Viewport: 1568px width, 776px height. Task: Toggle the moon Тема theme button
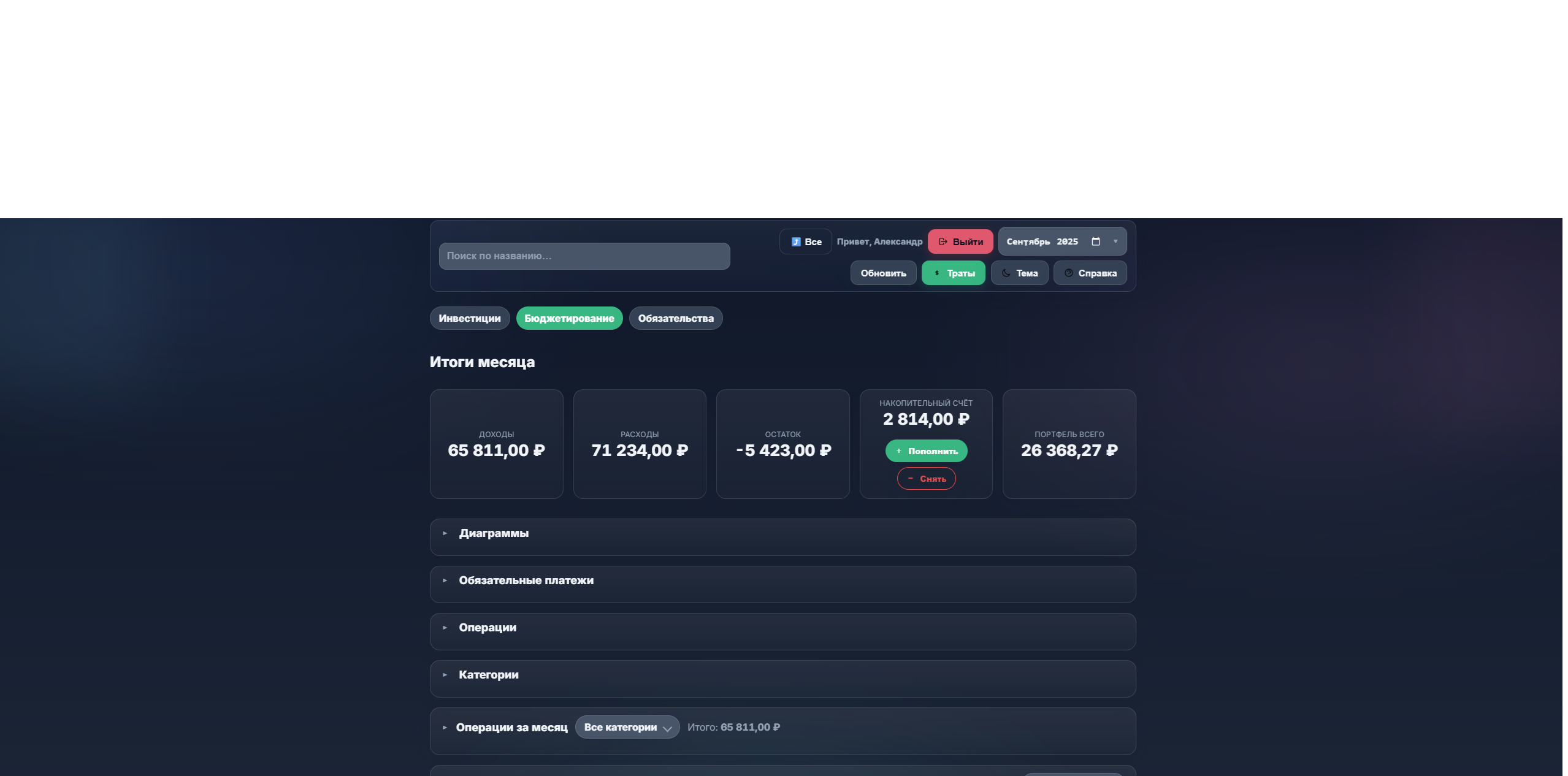[1019, 273]
